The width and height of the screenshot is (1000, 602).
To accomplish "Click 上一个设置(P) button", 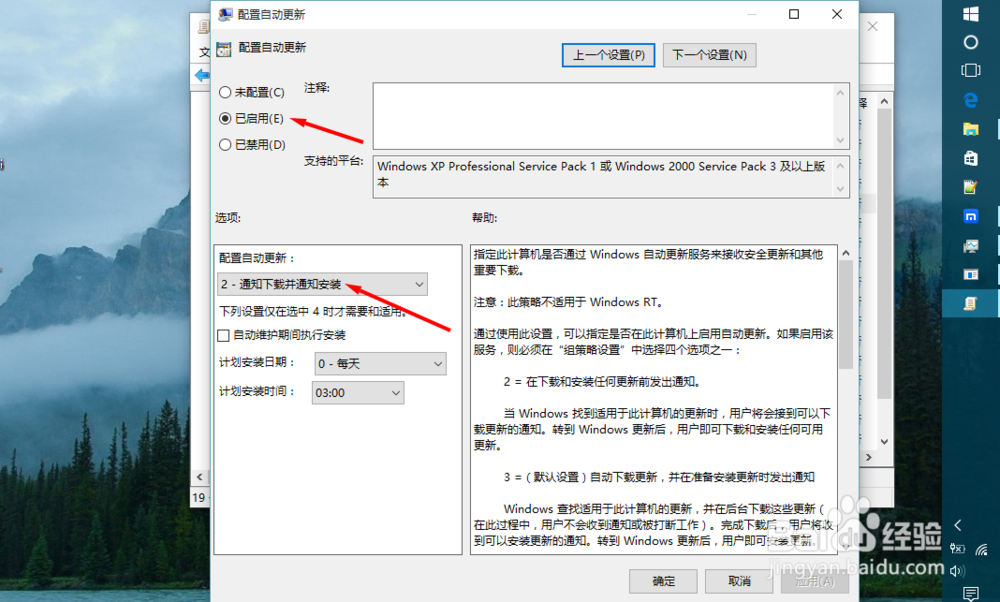I will point(608,55).
